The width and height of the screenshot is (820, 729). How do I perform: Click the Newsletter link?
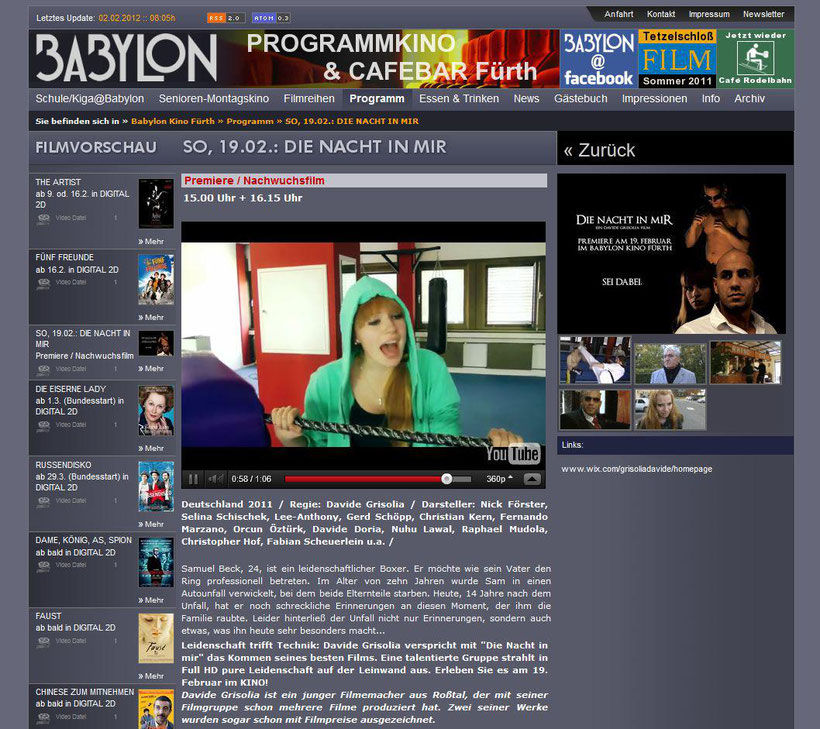pos(764,14)
